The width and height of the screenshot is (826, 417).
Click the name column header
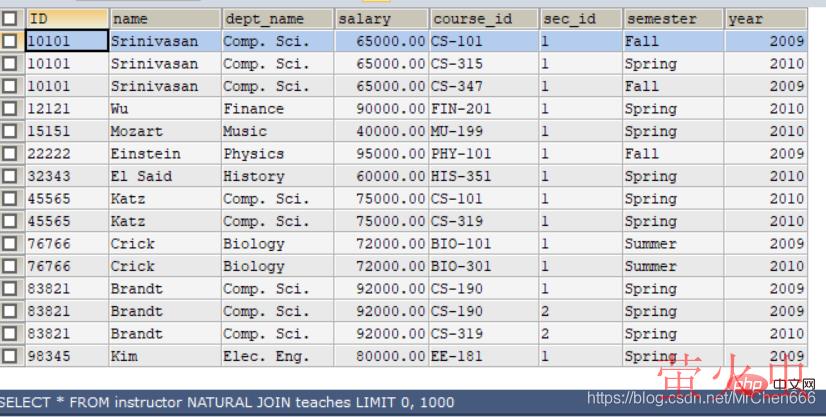[163, 18]
